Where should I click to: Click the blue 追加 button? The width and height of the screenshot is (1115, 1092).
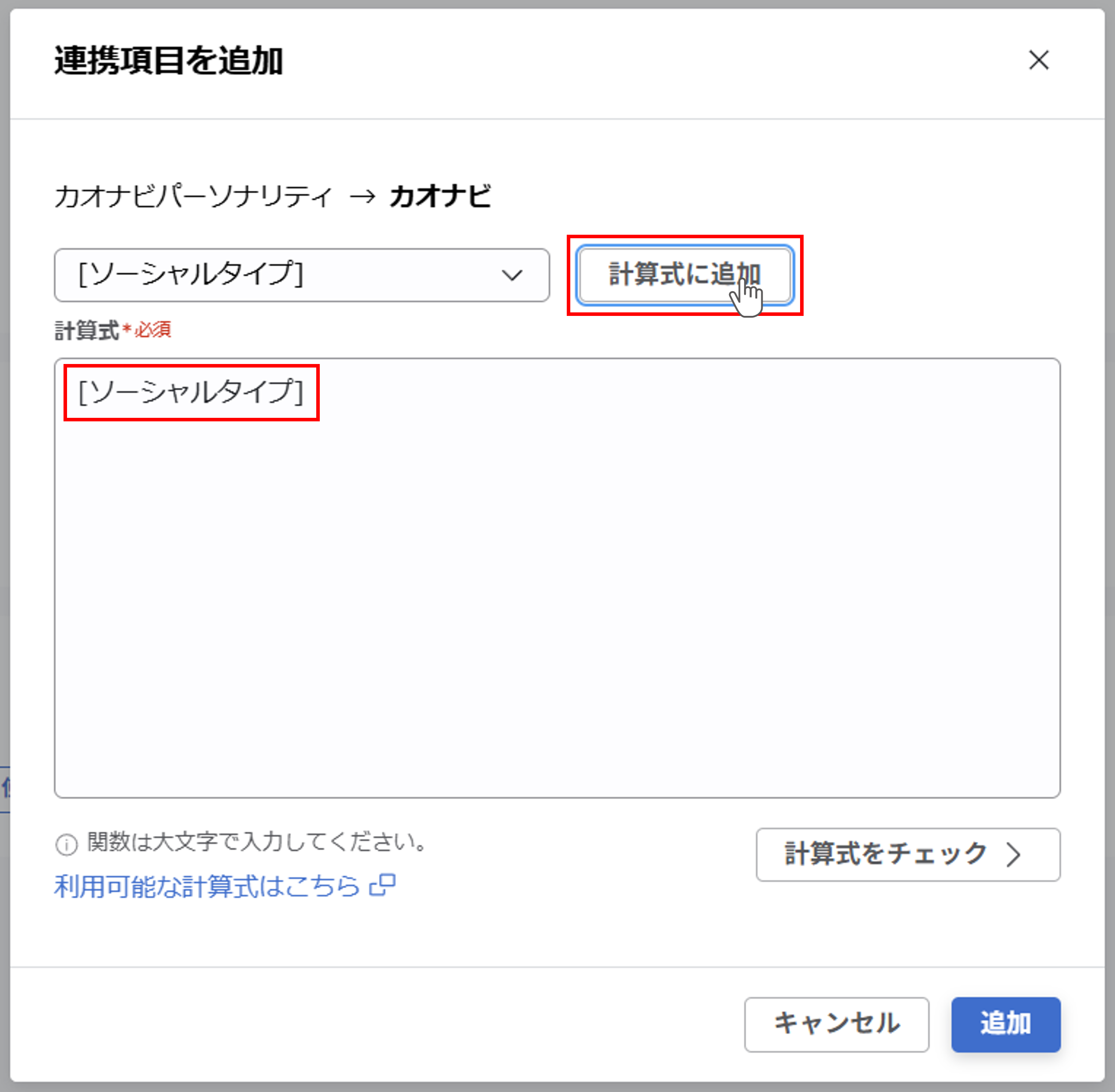[x=1006, y=1024]
